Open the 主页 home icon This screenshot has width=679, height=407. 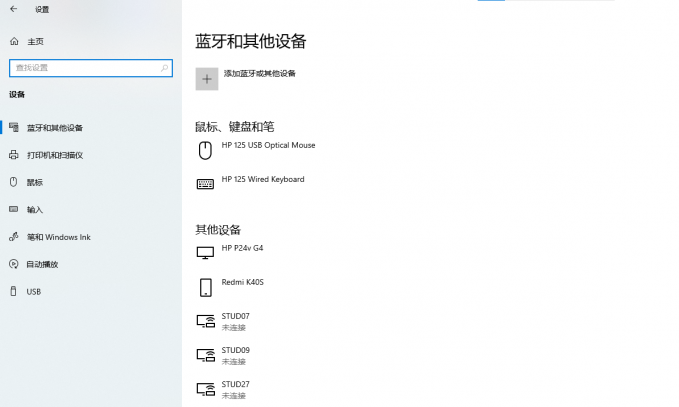(x=14, y=41)
